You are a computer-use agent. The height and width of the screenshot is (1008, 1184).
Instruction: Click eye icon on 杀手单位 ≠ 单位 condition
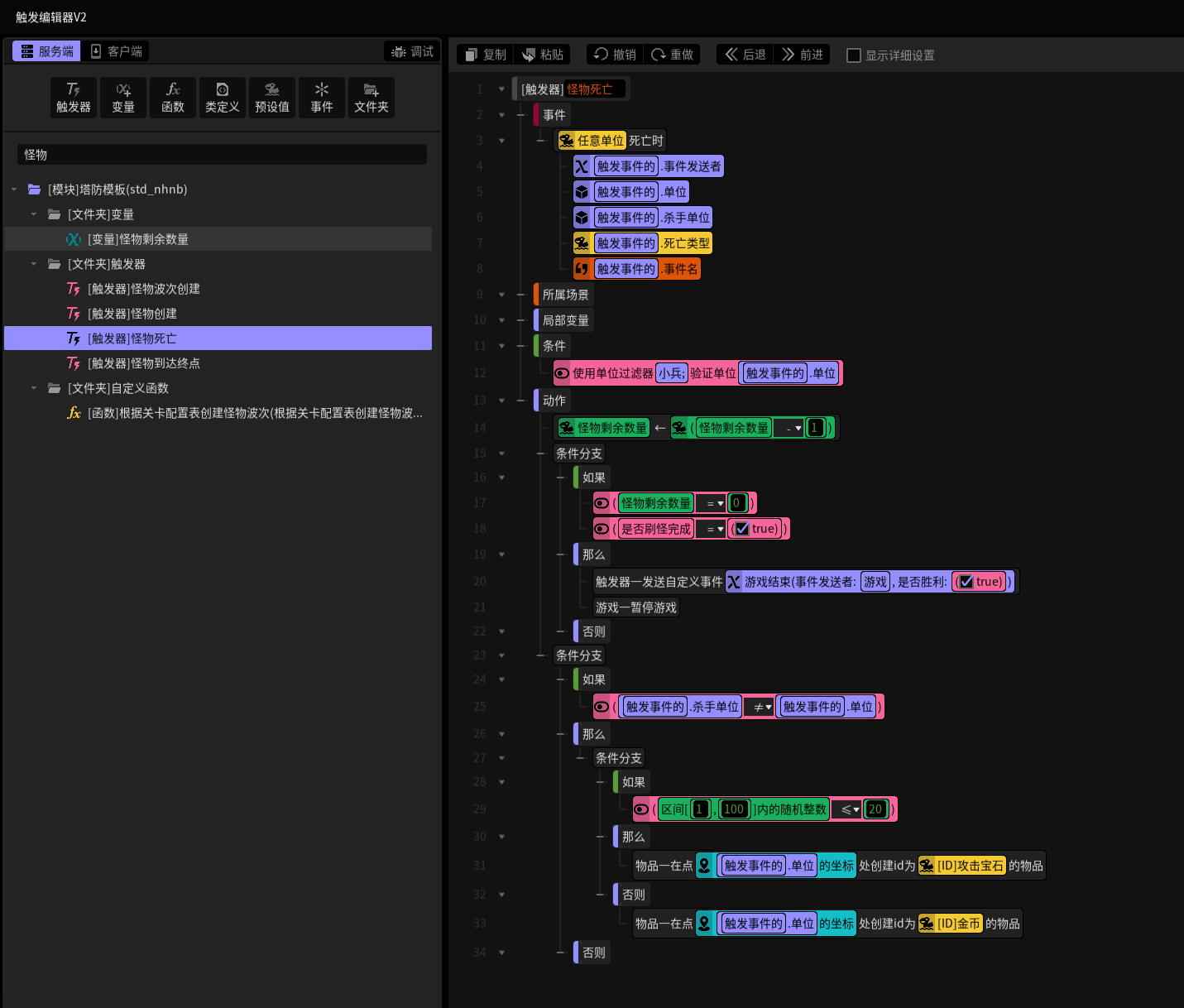point(602,707)
